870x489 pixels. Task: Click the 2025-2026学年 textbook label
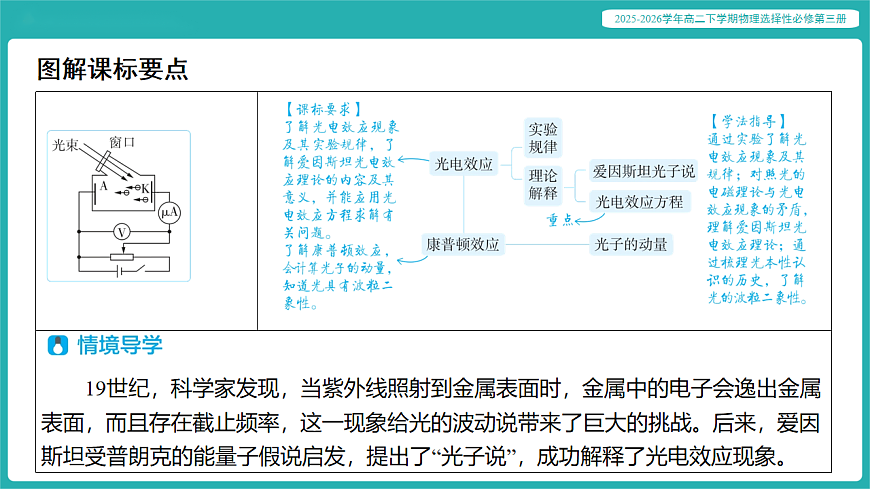coord(730,19)
